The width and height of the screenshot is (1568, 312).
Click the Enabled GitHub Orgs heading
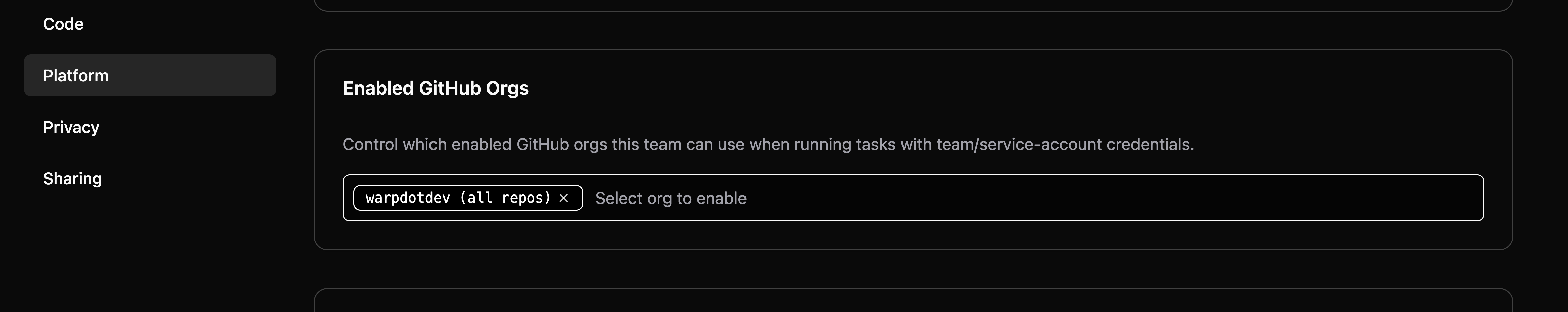click(x=436, y=88)
